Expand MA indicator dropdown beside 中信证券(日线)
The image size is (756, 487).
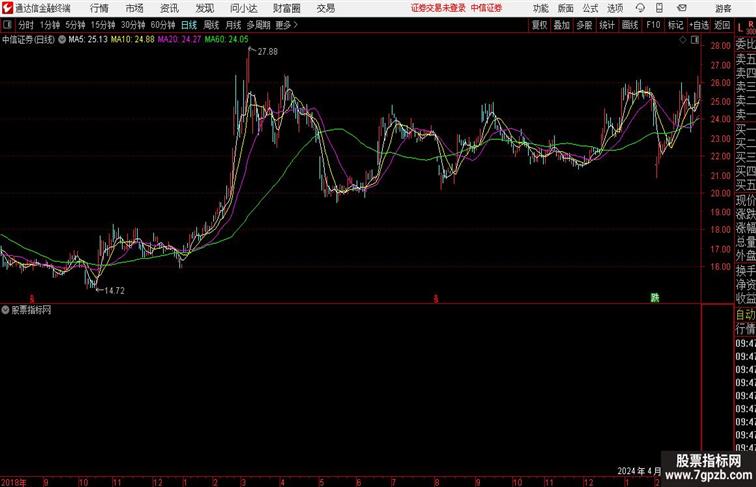(62, 40)
